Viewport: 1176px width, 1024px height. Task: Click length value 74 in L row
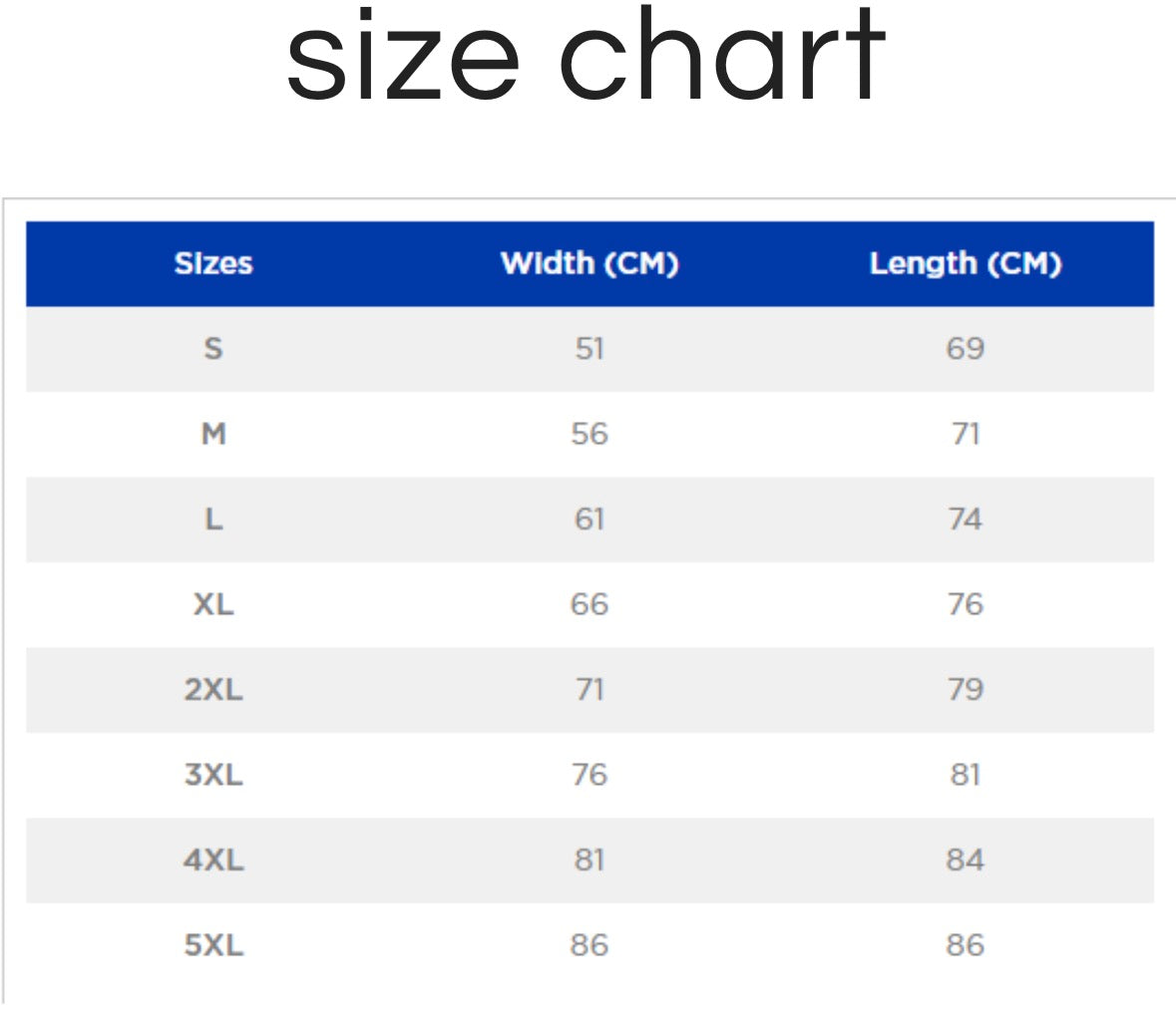(x=965, y=518)
